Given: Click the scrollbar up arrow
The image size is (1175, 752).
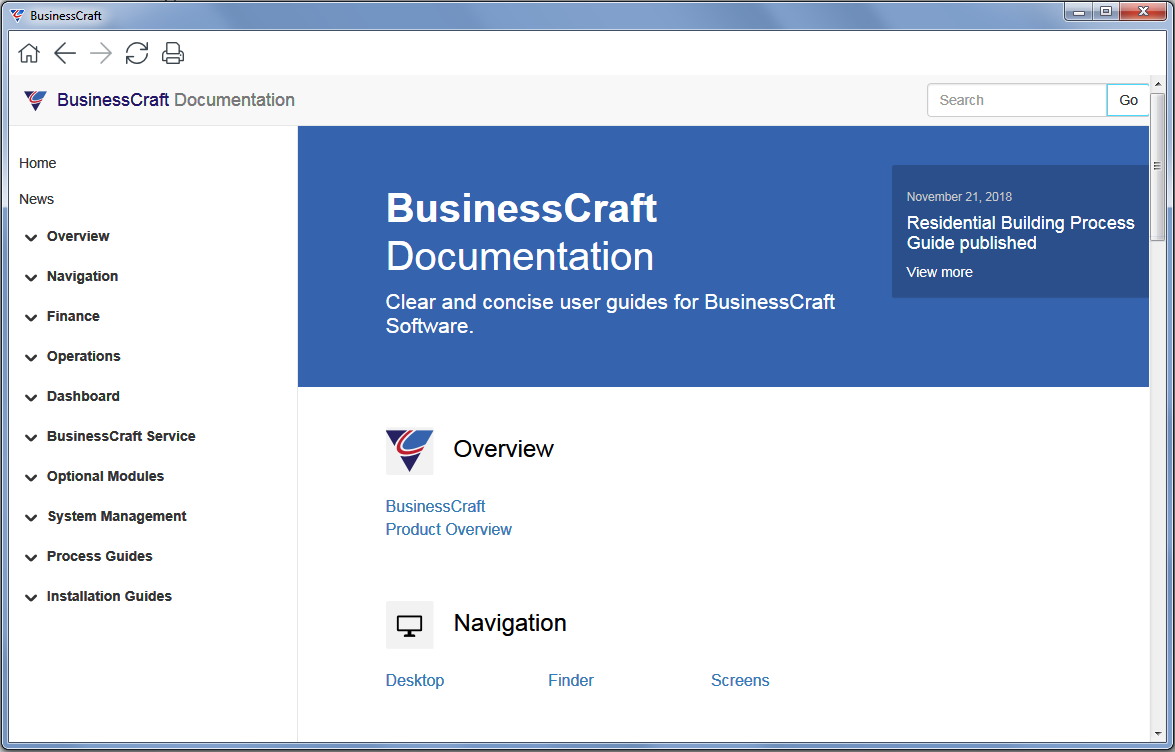Looking at the screenshot, I should (1158, 84).
